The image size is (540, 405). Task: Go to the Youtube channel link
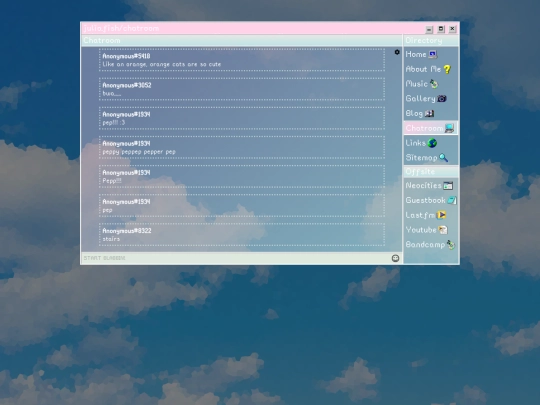click(x=421, y=230)
